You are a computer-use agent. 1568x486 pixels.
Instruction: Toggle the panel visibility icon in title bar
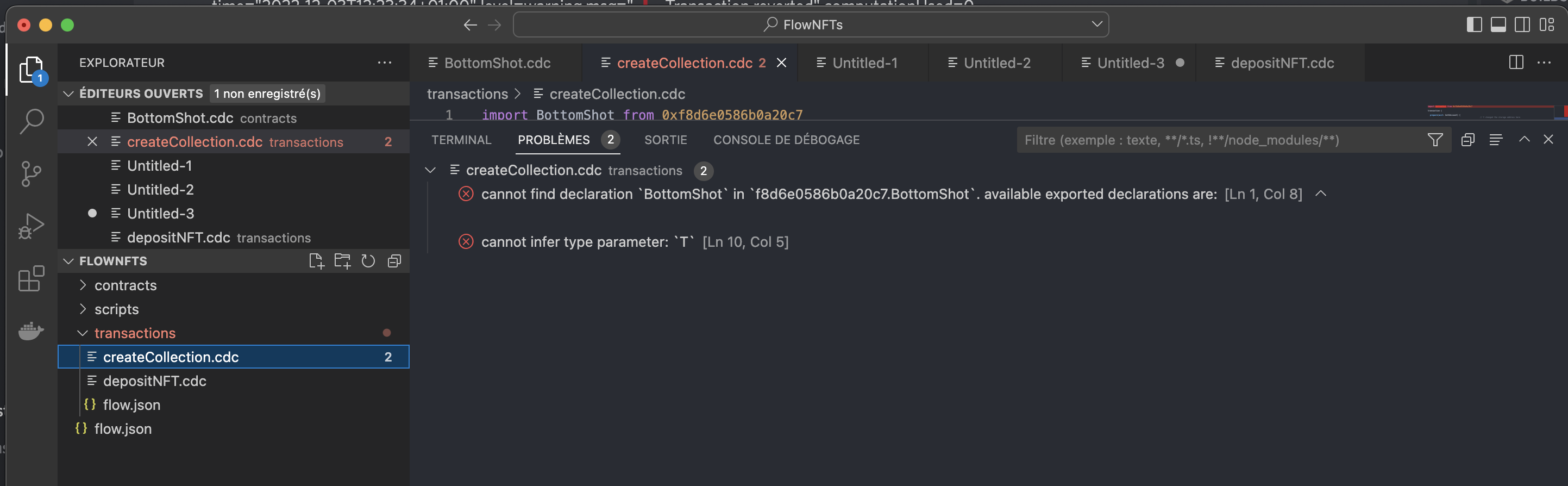[1497, 25]
